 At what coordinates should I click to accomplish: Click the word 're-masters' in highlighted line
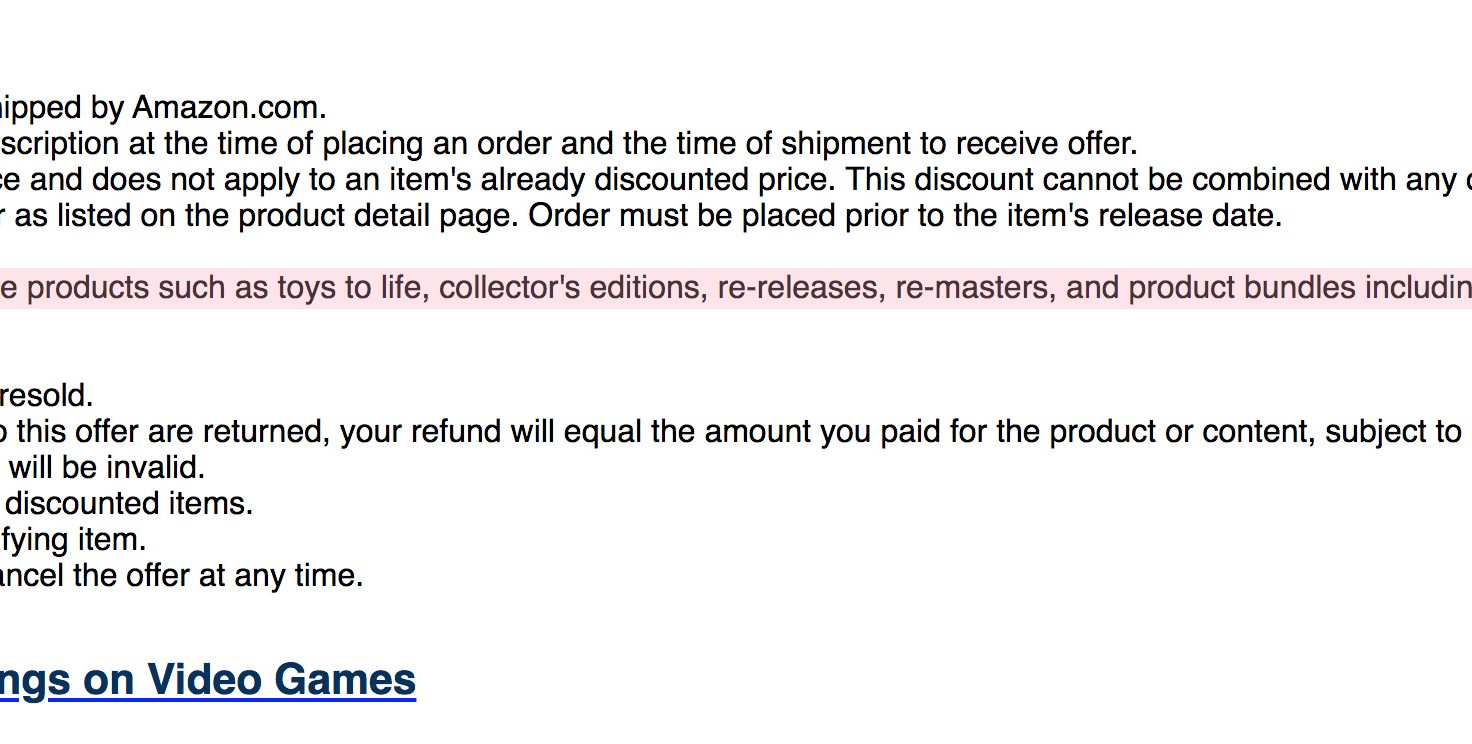point(976,288)
